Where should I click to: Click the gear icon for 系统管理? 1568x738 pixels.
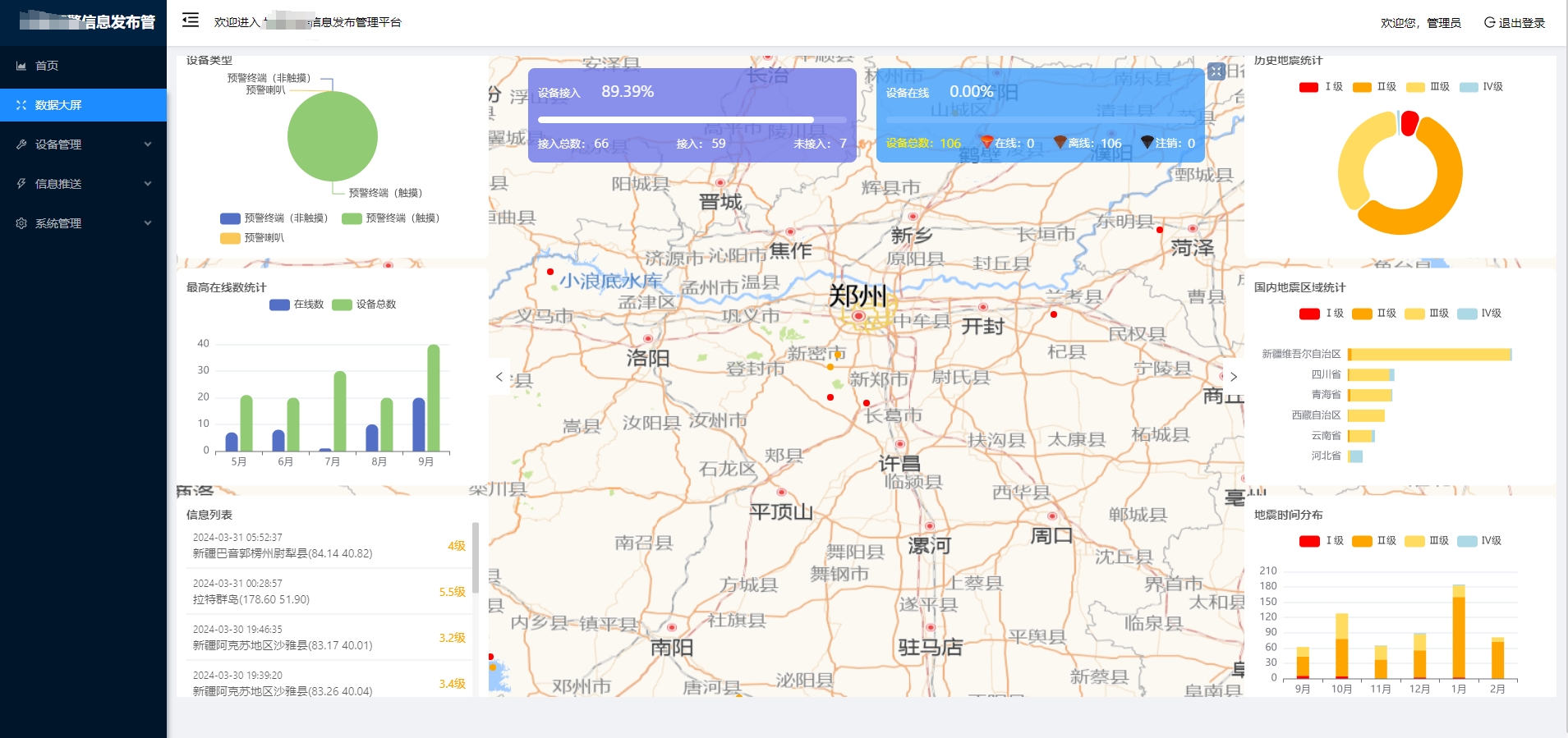21,223
